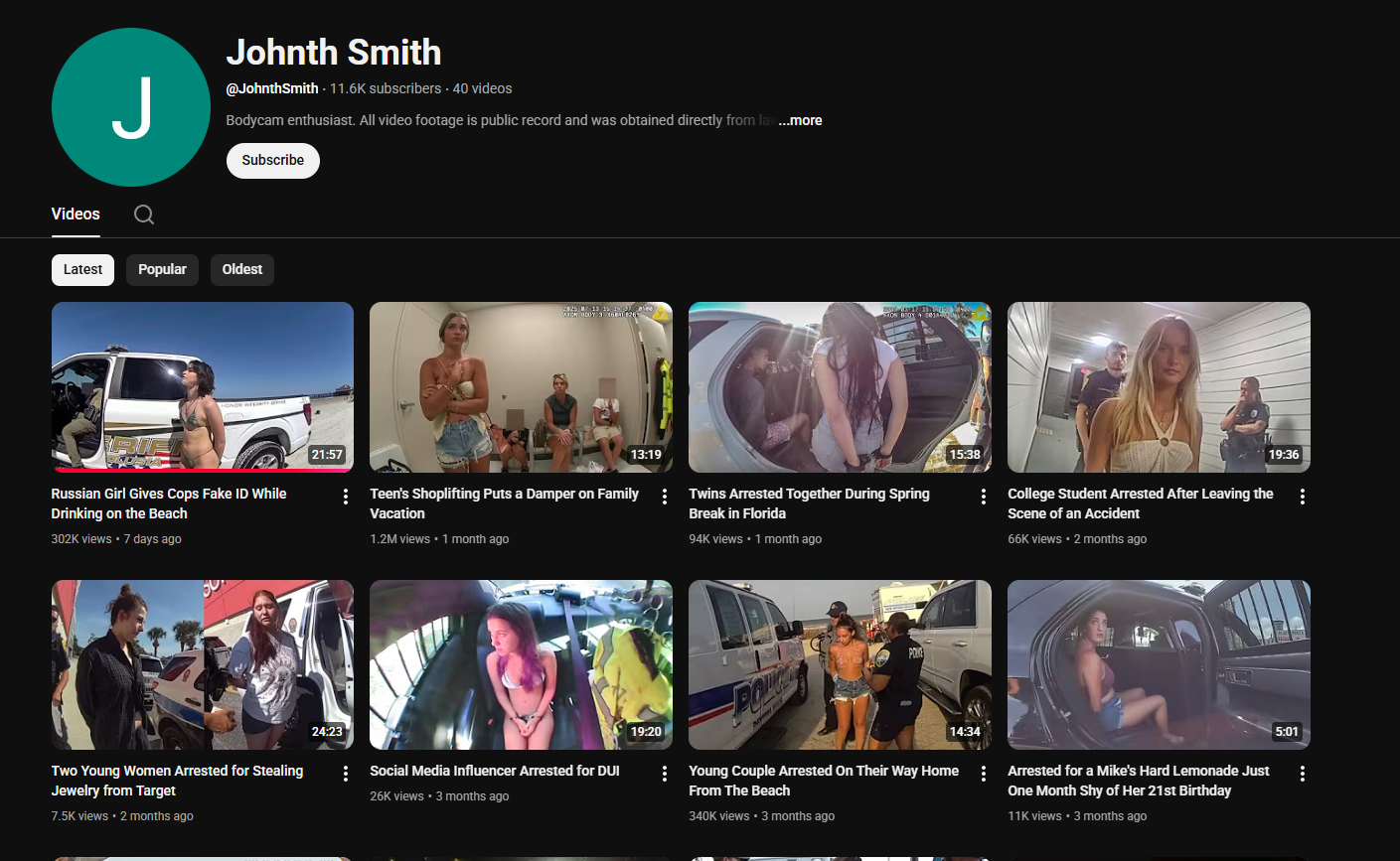Open options menu for Russian Girl video
Viewport: 1400px width, 861px height.
click(x=346, y=497)
